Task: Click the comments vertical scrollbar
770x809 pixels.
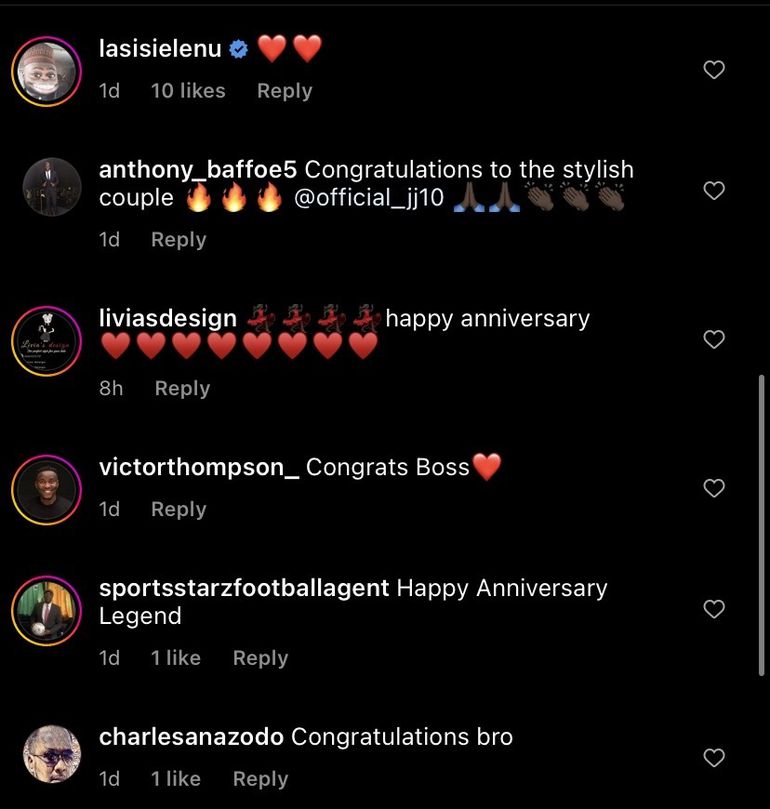Action: tap(761, 525)
